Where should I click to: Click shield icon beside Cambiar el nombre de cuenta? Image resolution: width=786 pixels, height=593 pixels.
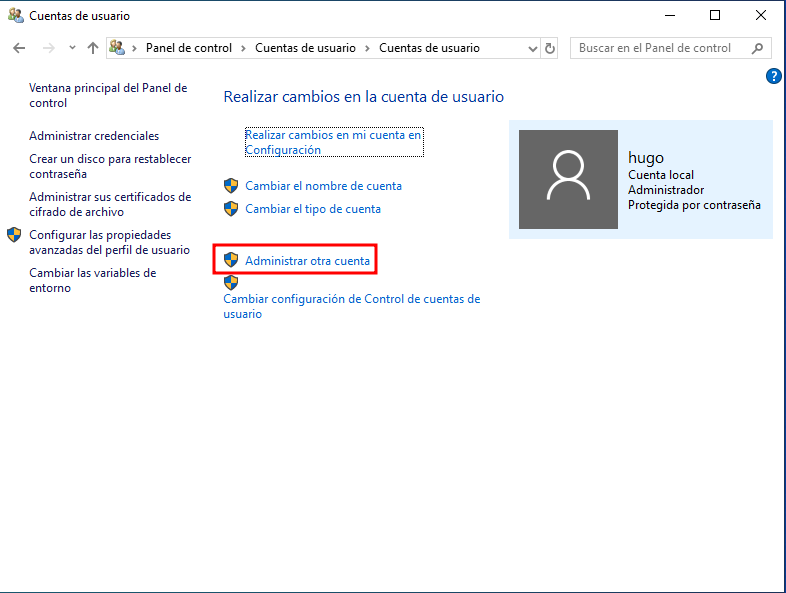[x=231, y=186]
